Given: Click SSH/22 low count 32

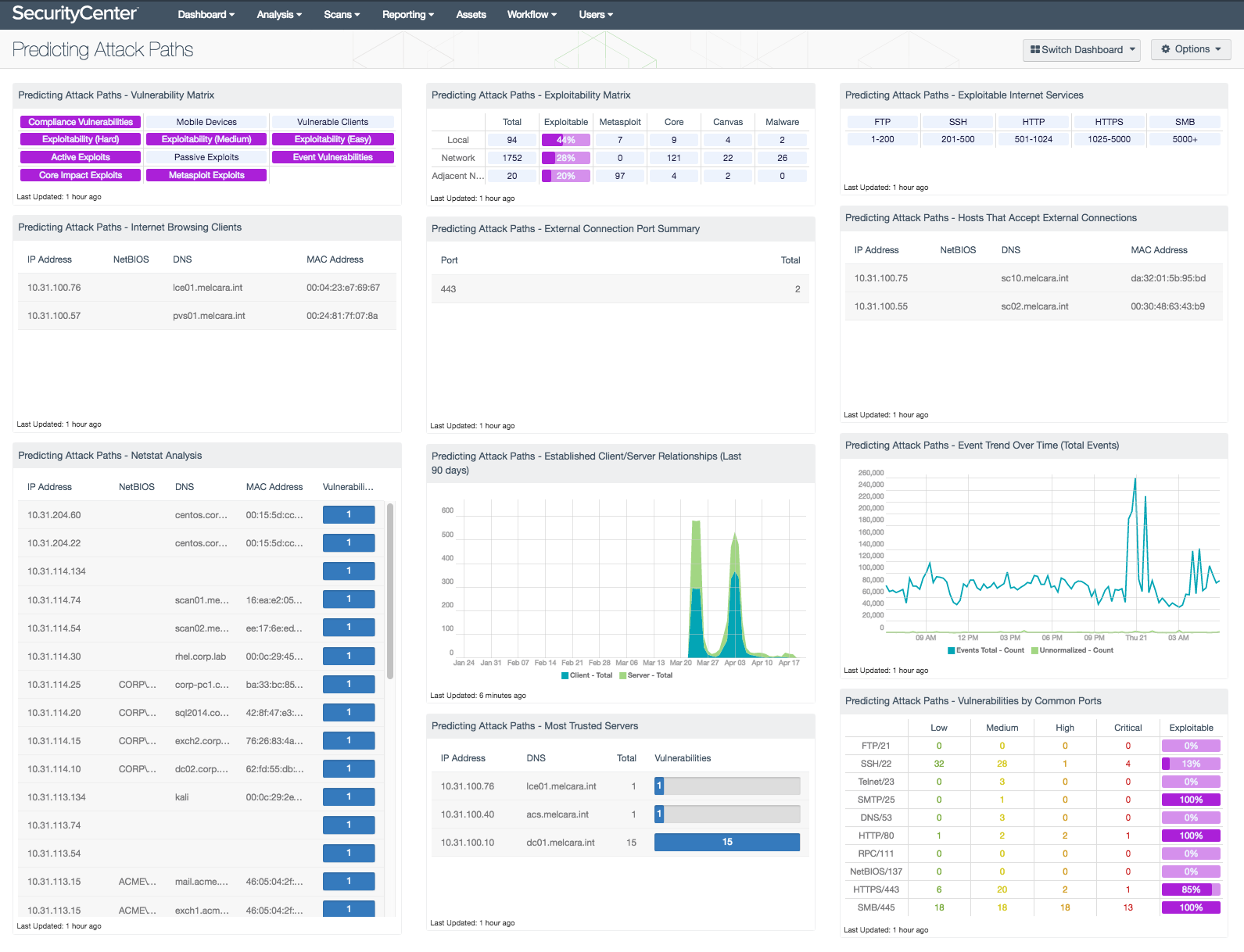Looking at the screenshot, I should [939, 764].
